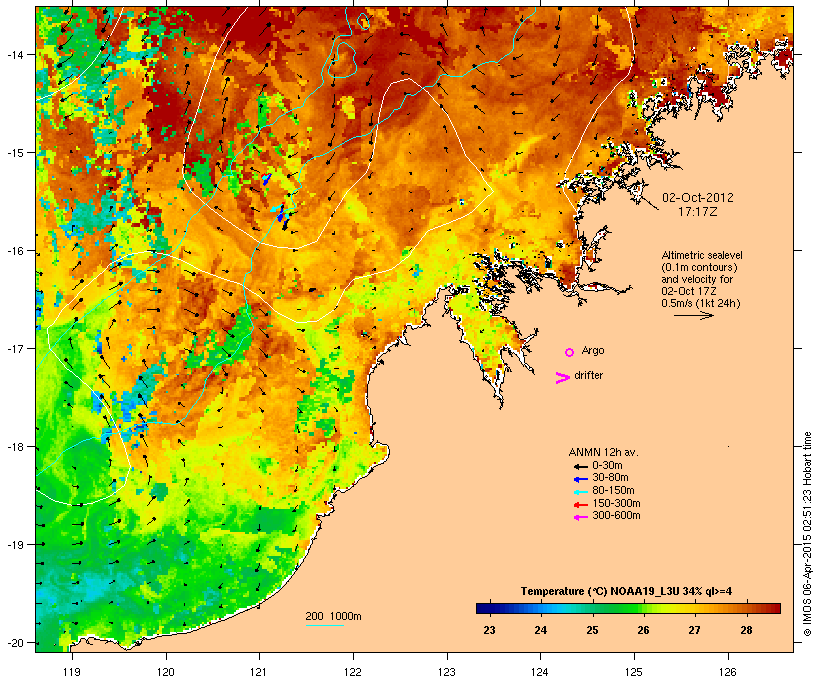Click the latitude axis label -20
The width and height of the screenshot is (820, 680).
(15, 643)
